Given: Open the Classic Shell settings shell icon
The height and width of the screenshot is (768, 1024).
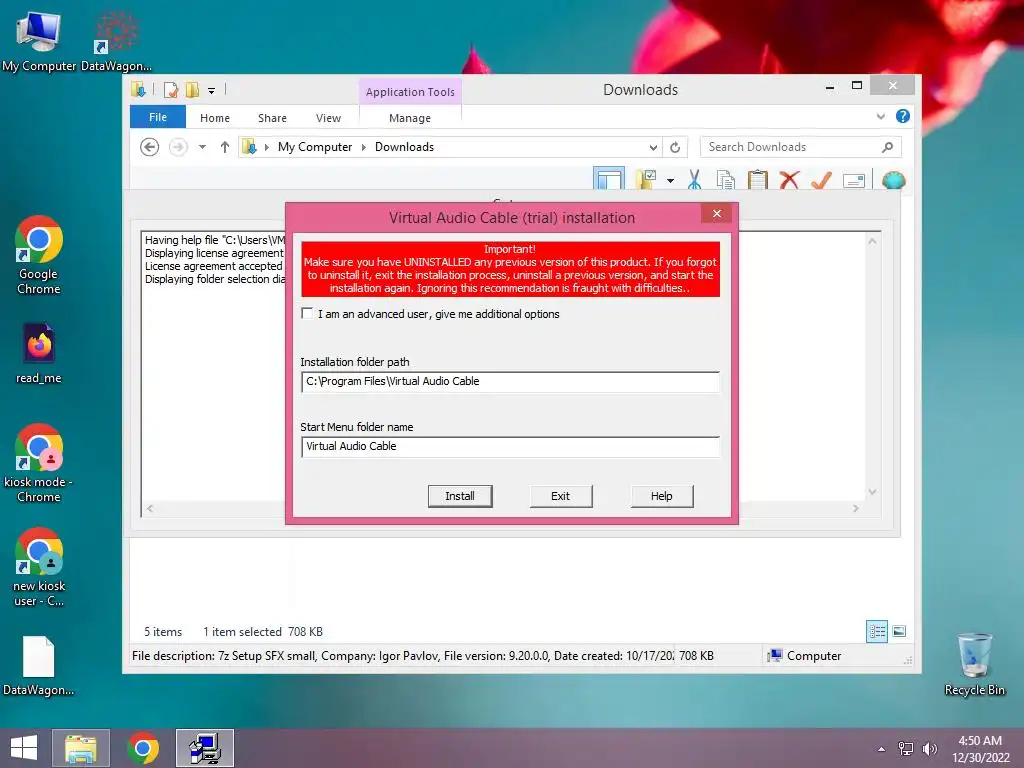Looking at the screenshot, I should (893, 180).
